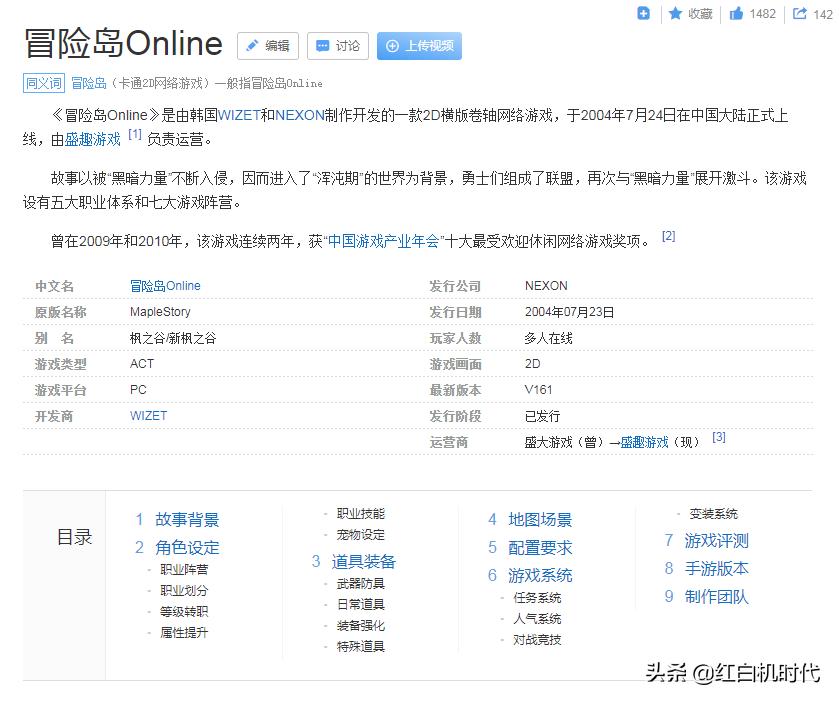This screenshot has width=839, height=702.
Task: Go to 职业阵营 subsection
Action: click(x=184, y=570)
